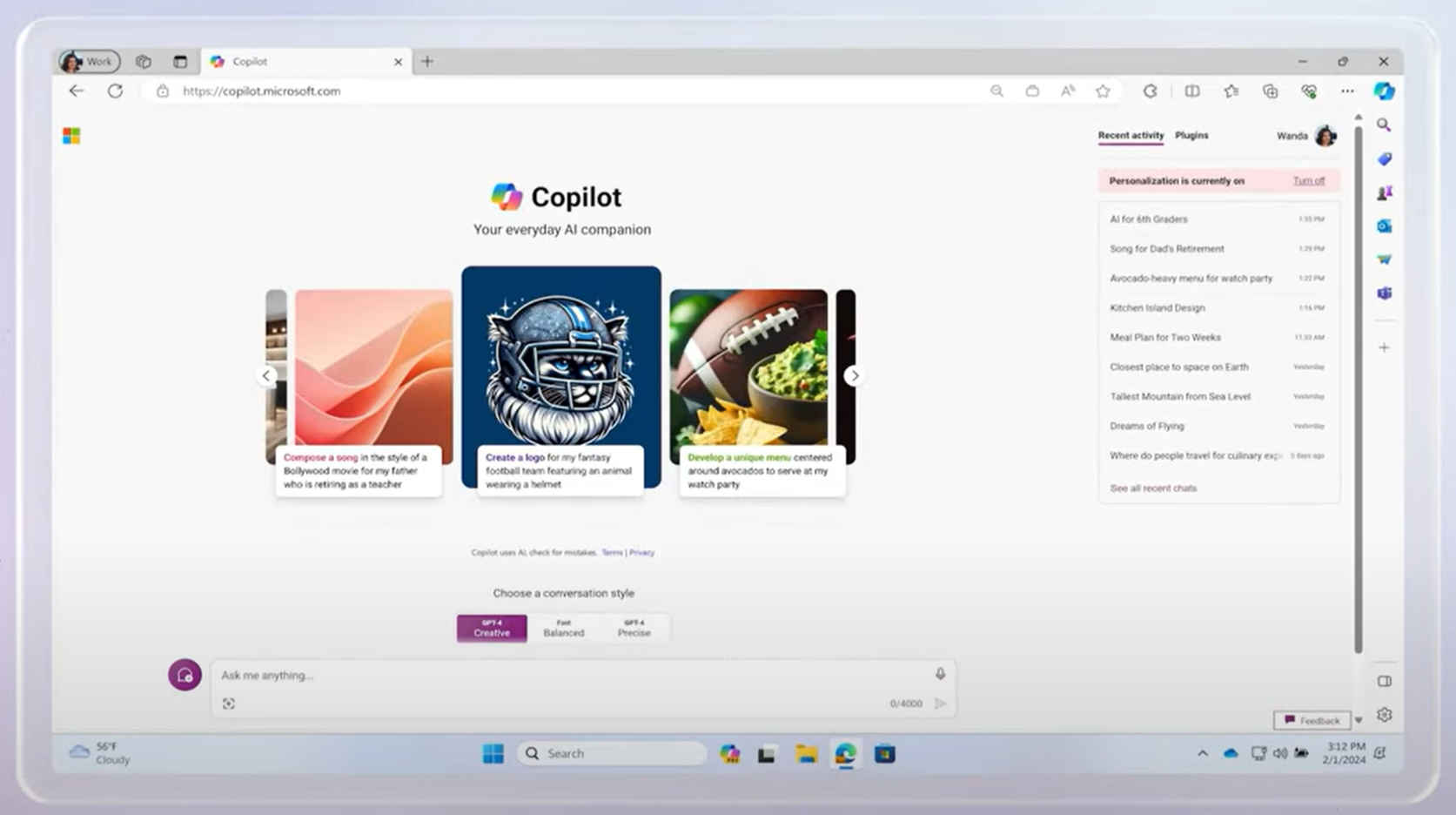Open the sidebar Games chess icon
Image resolution: width=1456 pixels, height=815 pixels.
(x=1384, y=192)
